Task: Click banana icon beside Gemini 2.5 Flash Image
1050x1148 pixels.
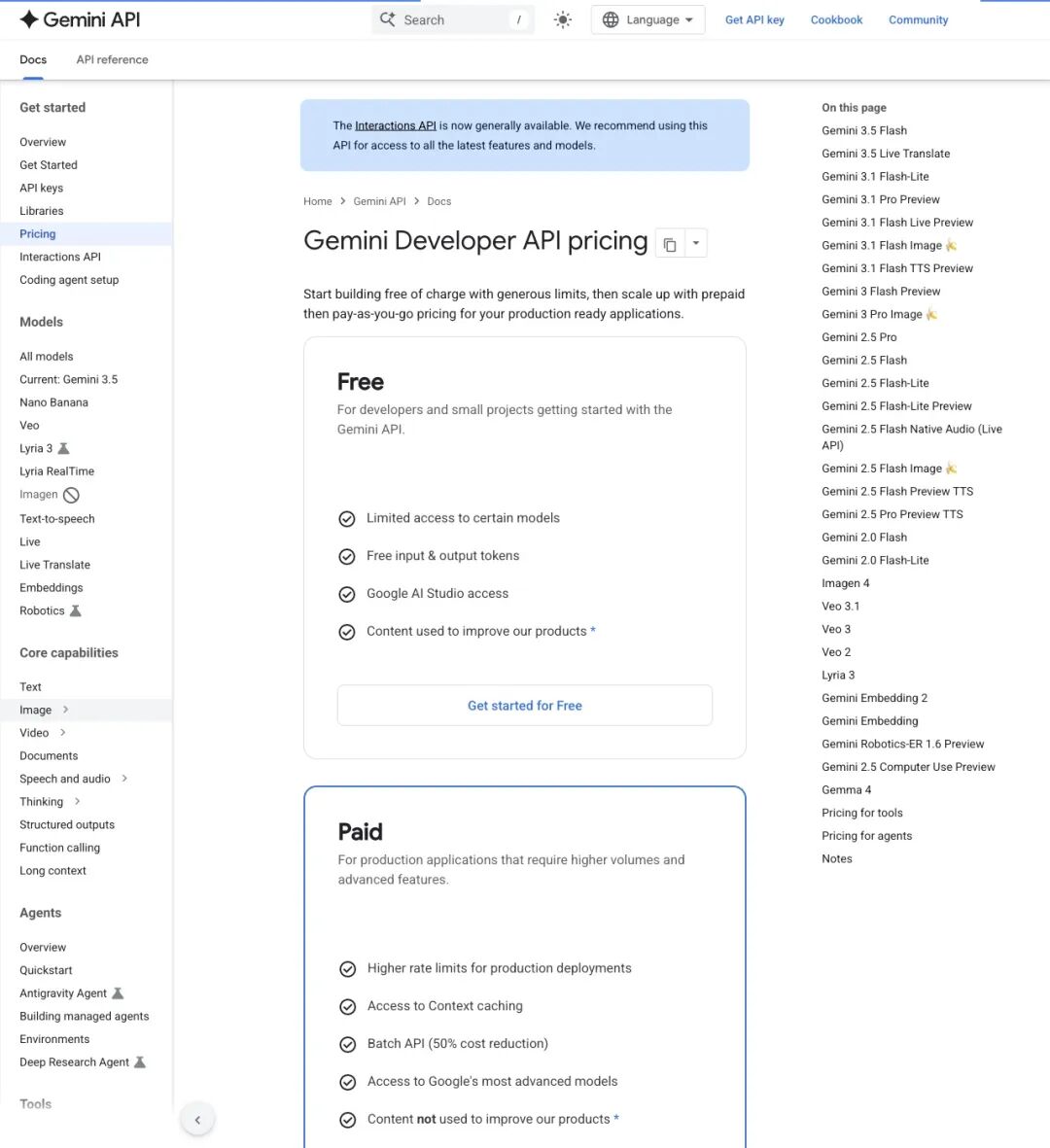Action: 951,469
